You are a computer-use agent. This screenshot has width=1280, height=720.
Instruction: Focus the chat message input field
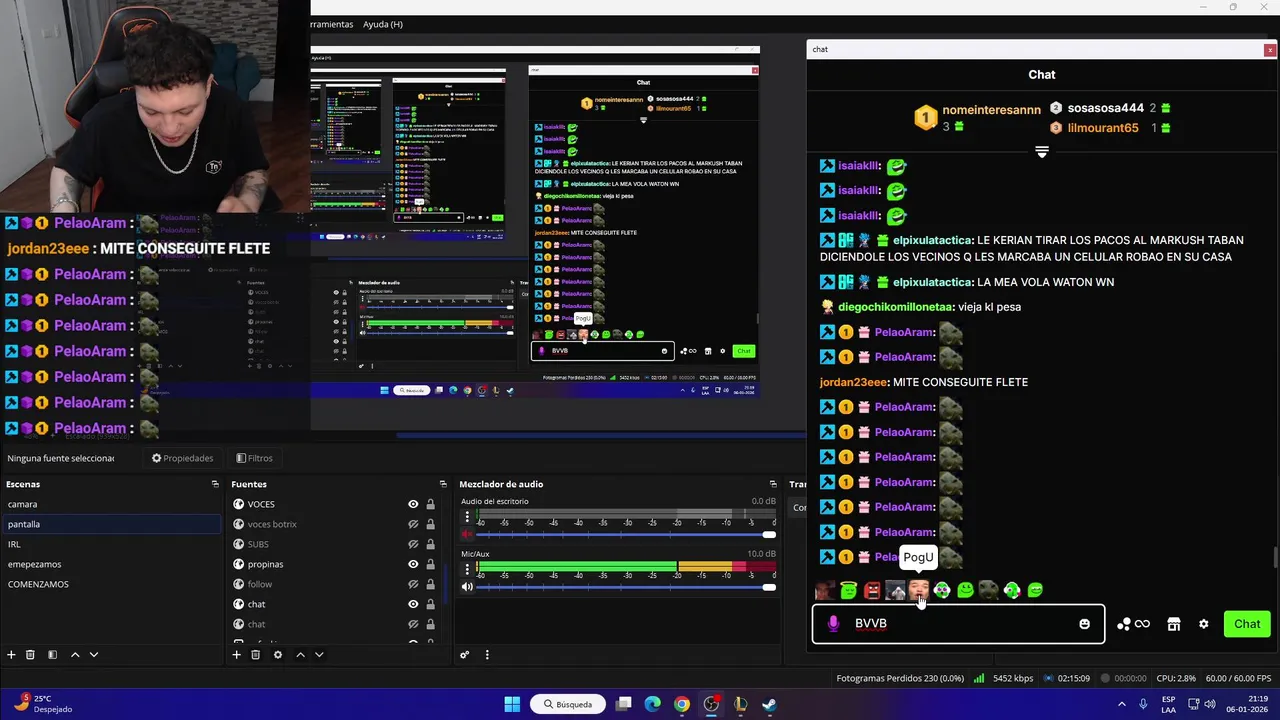(960, 624)
